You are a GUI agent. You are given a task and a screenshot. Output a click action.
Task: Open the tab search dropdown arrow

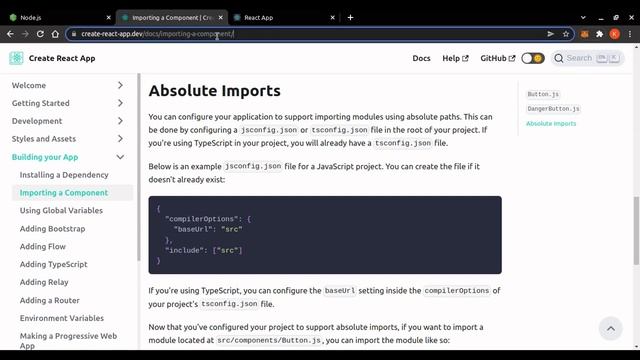pos(583,18)
